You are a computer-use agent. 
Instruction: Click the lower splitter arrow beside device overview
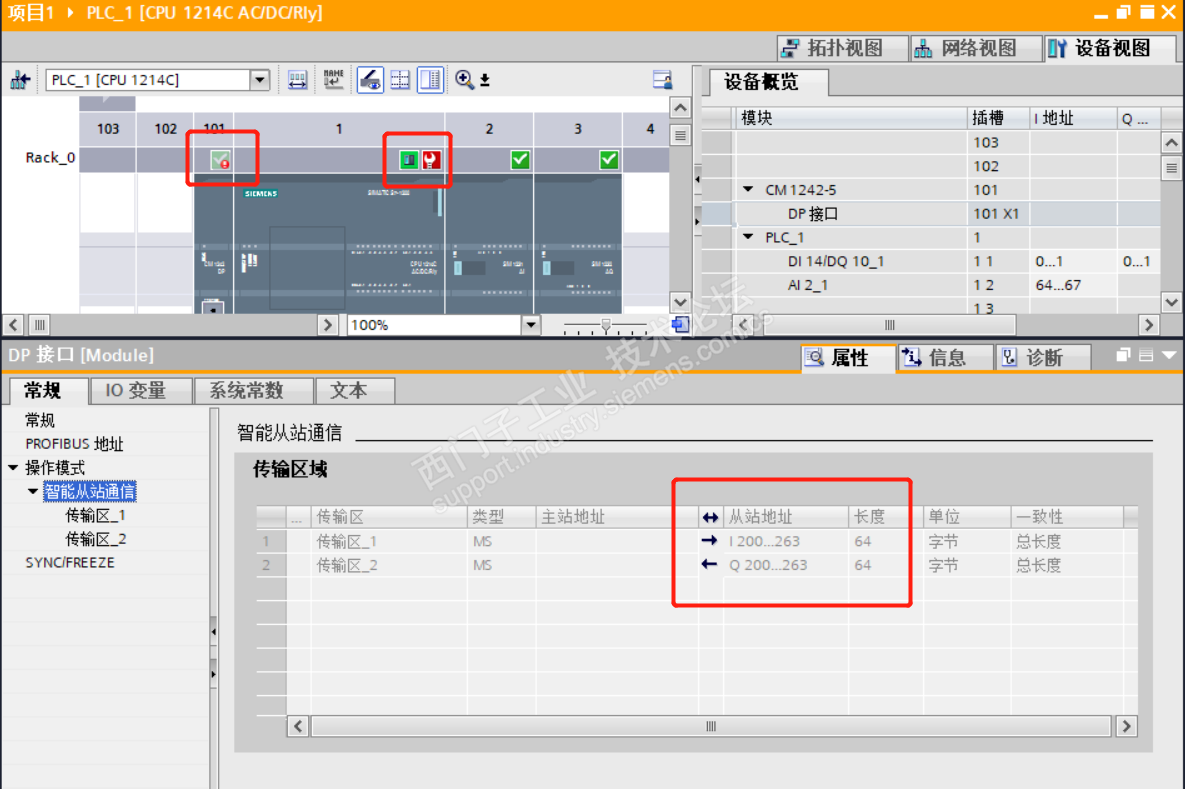[x=697, y=221]
